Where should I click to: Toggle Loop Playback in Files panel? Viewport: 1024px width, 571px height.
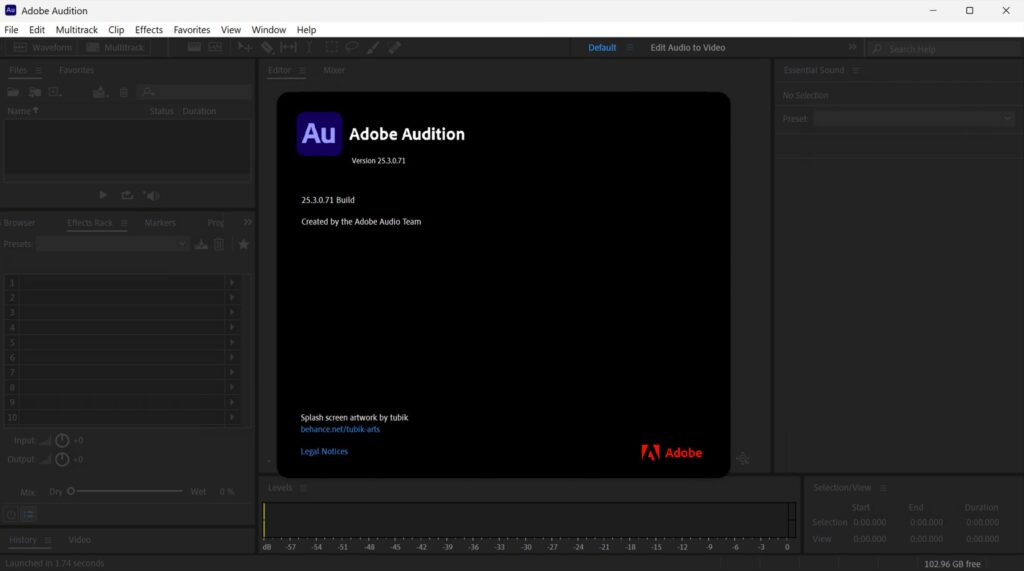click(127, 195)
